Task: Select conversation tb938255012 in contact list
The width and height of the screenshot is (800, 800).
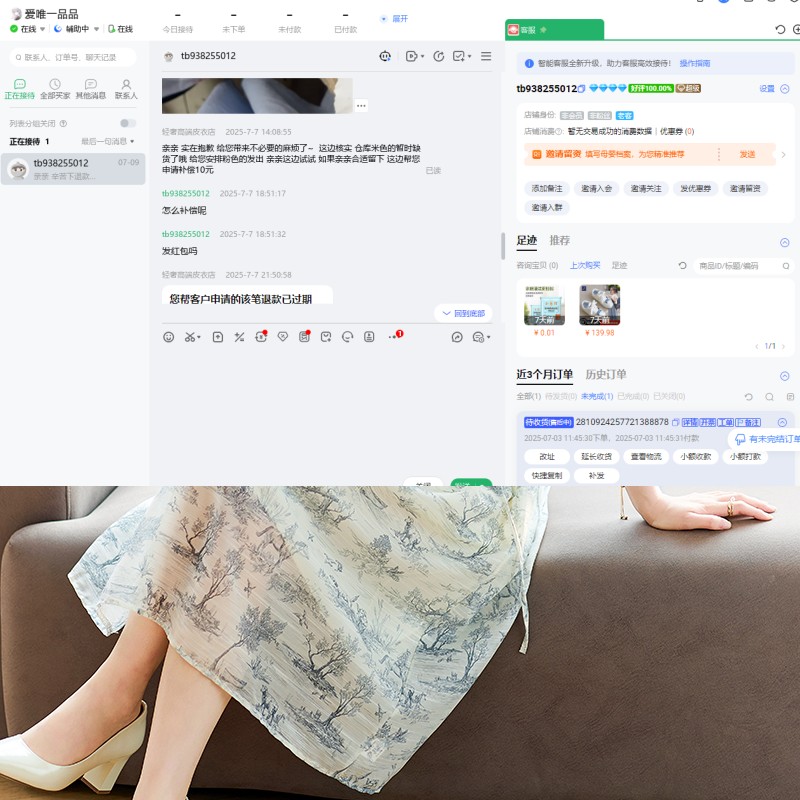Action: 73,169
